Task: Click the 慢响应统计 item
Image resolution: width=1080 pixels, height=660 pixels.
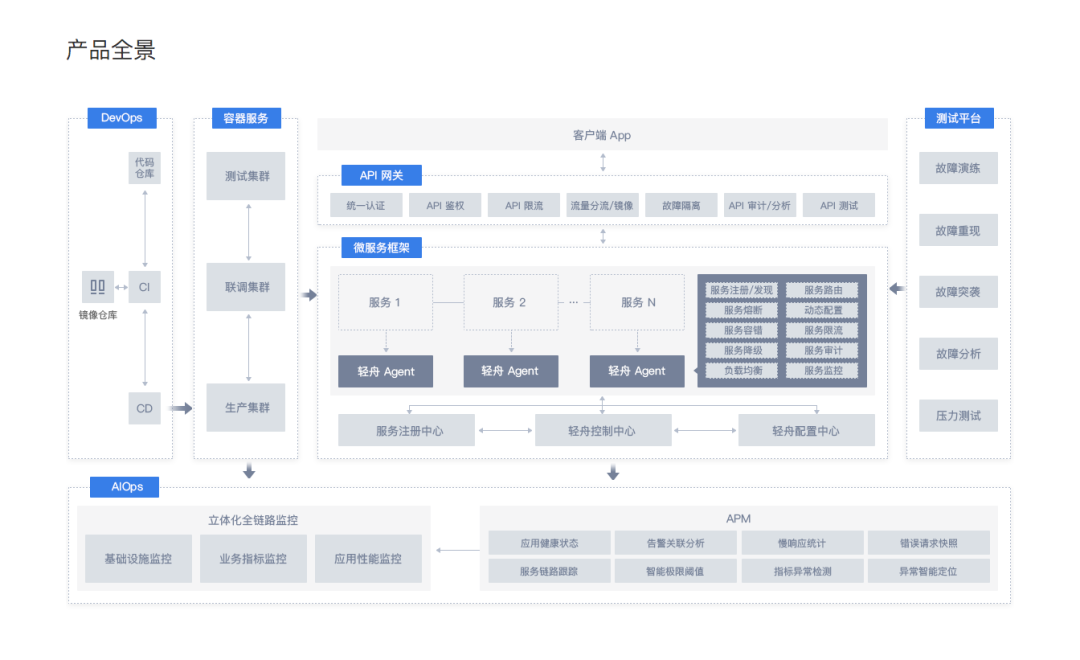Action: pyautogui.click(x=802, y=543)
